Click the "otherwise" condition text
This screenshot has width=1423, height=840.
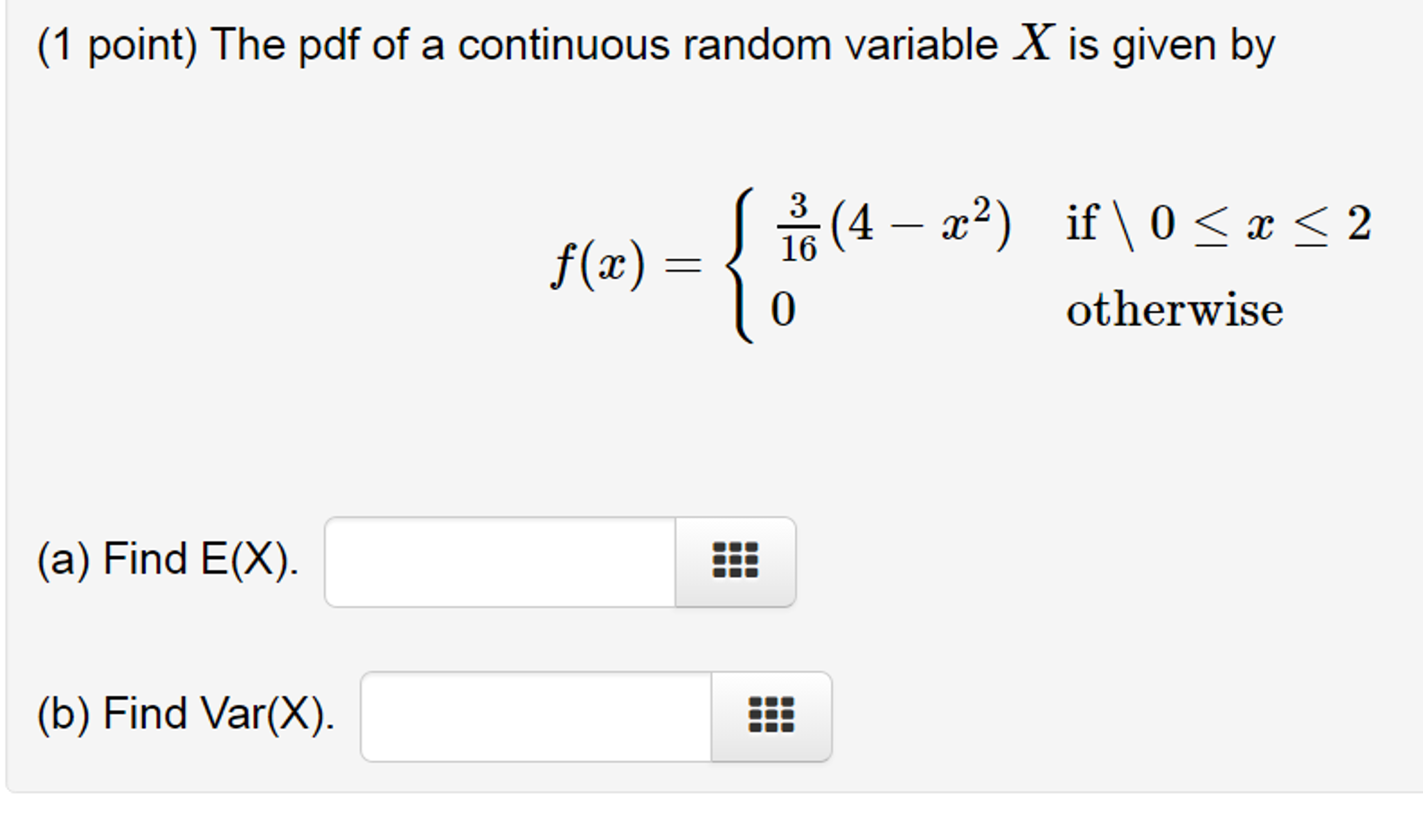point(1175,309)
